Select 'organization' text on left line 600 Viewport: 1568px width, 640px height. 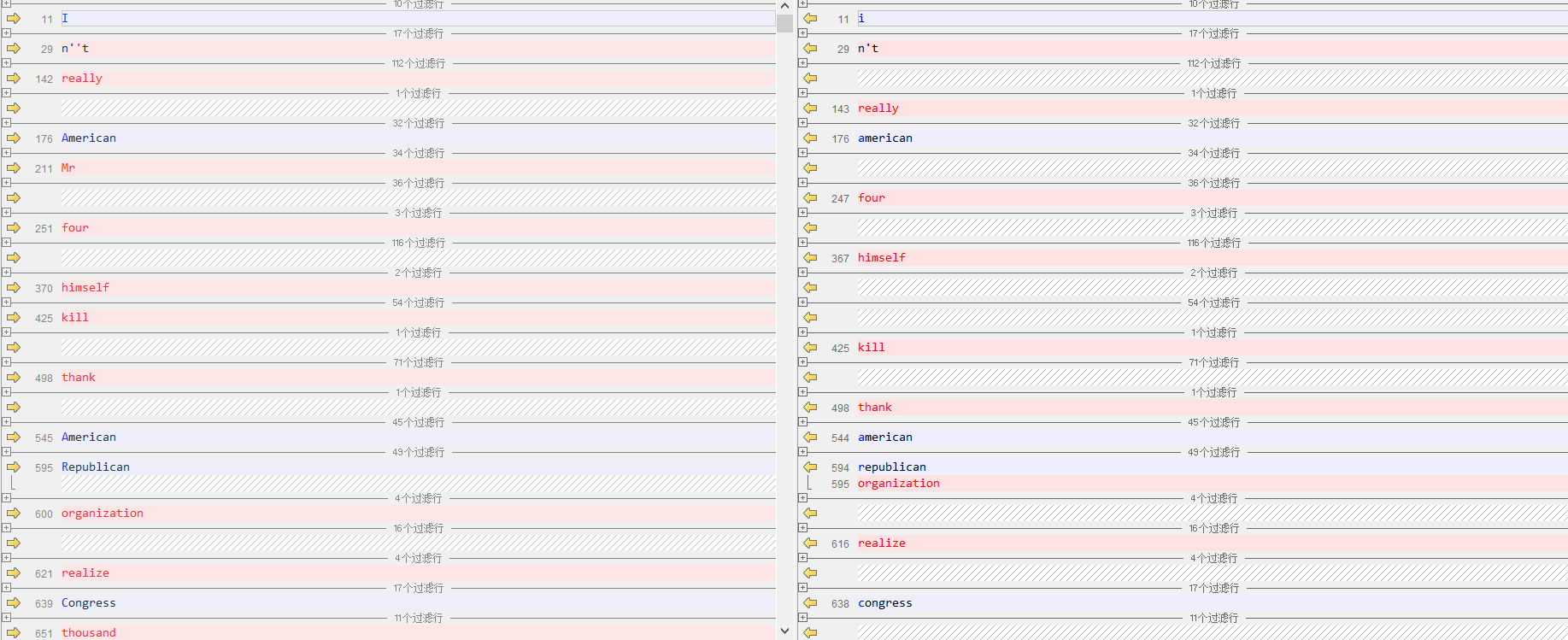point(103,514)
